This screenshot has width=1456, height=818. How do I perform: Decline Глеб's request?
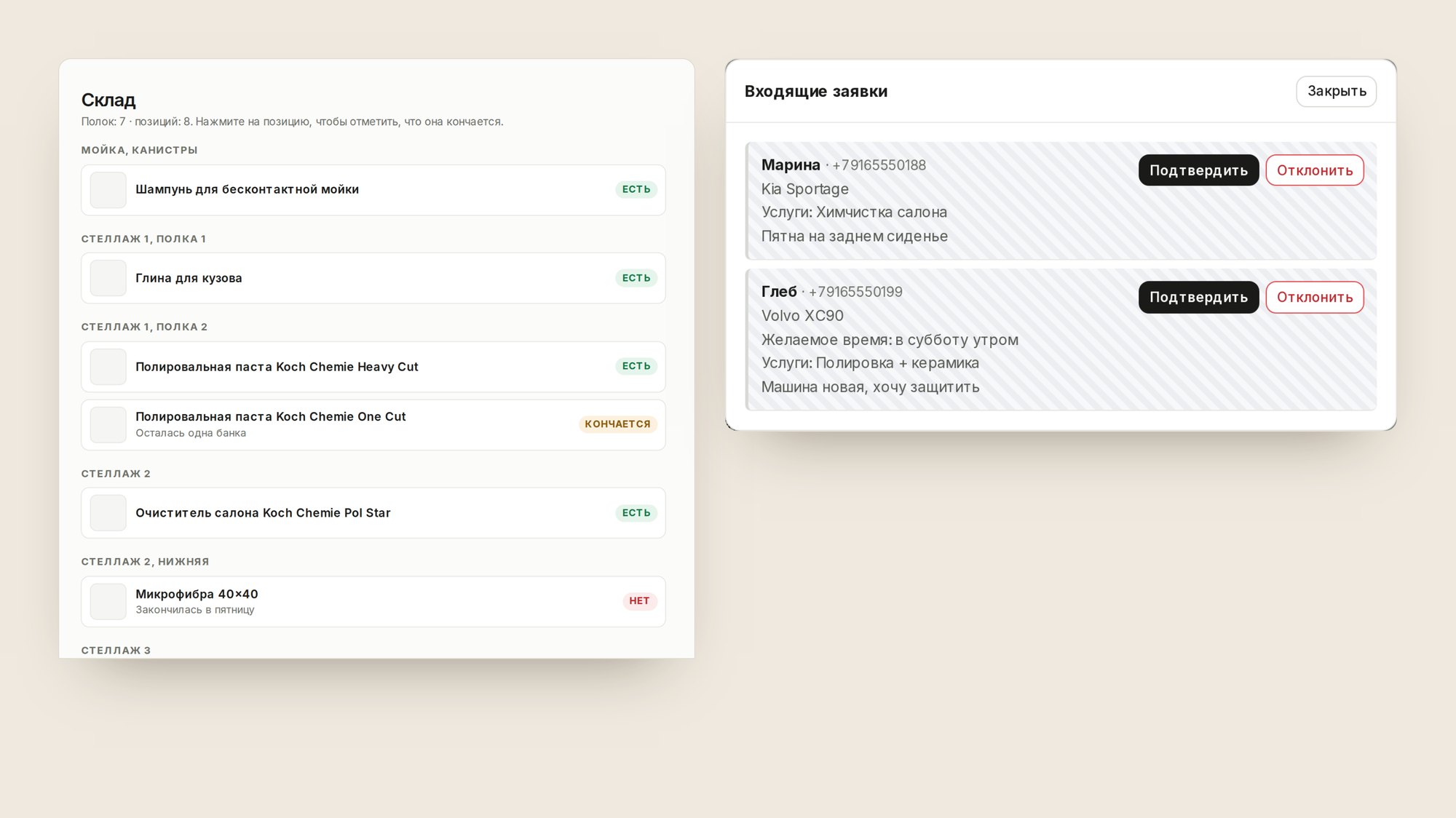tap(1314, 297)
